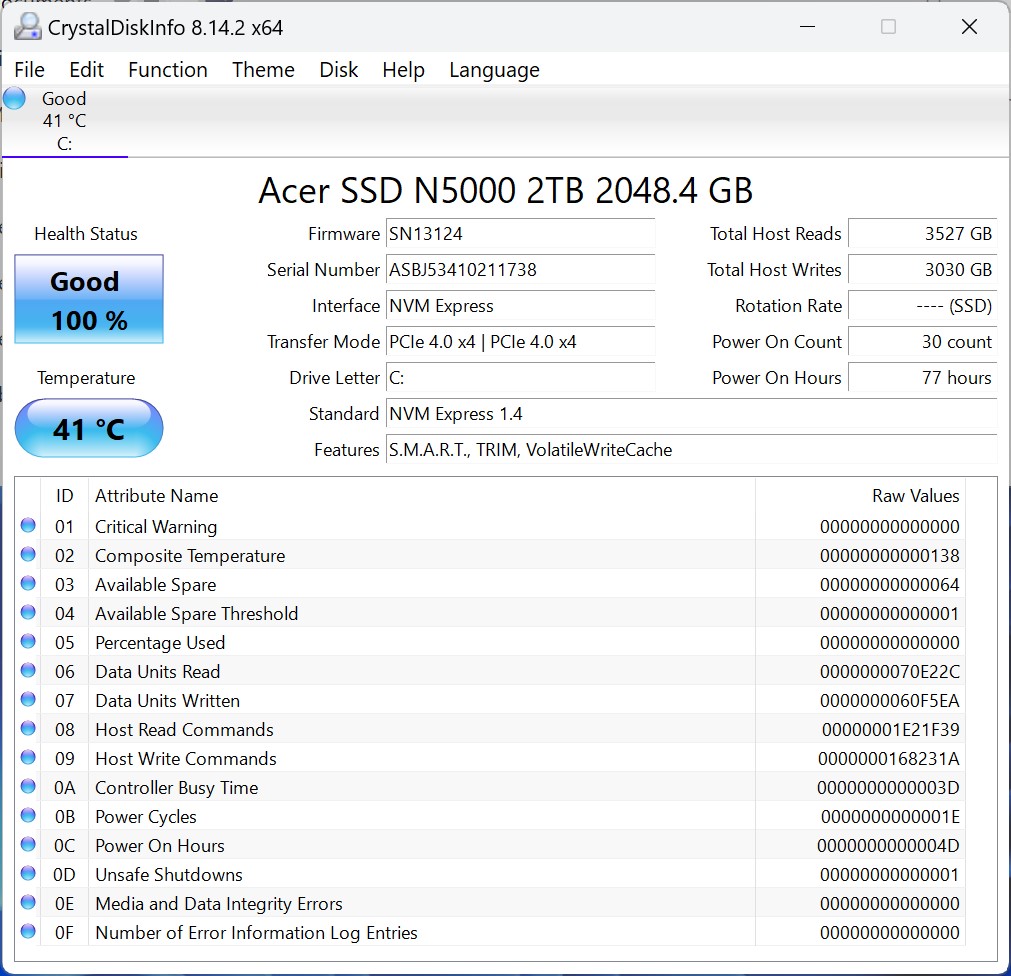Click the Good 100 % health status button
The height and width of the screenshot is (976, 1011).
89,300
